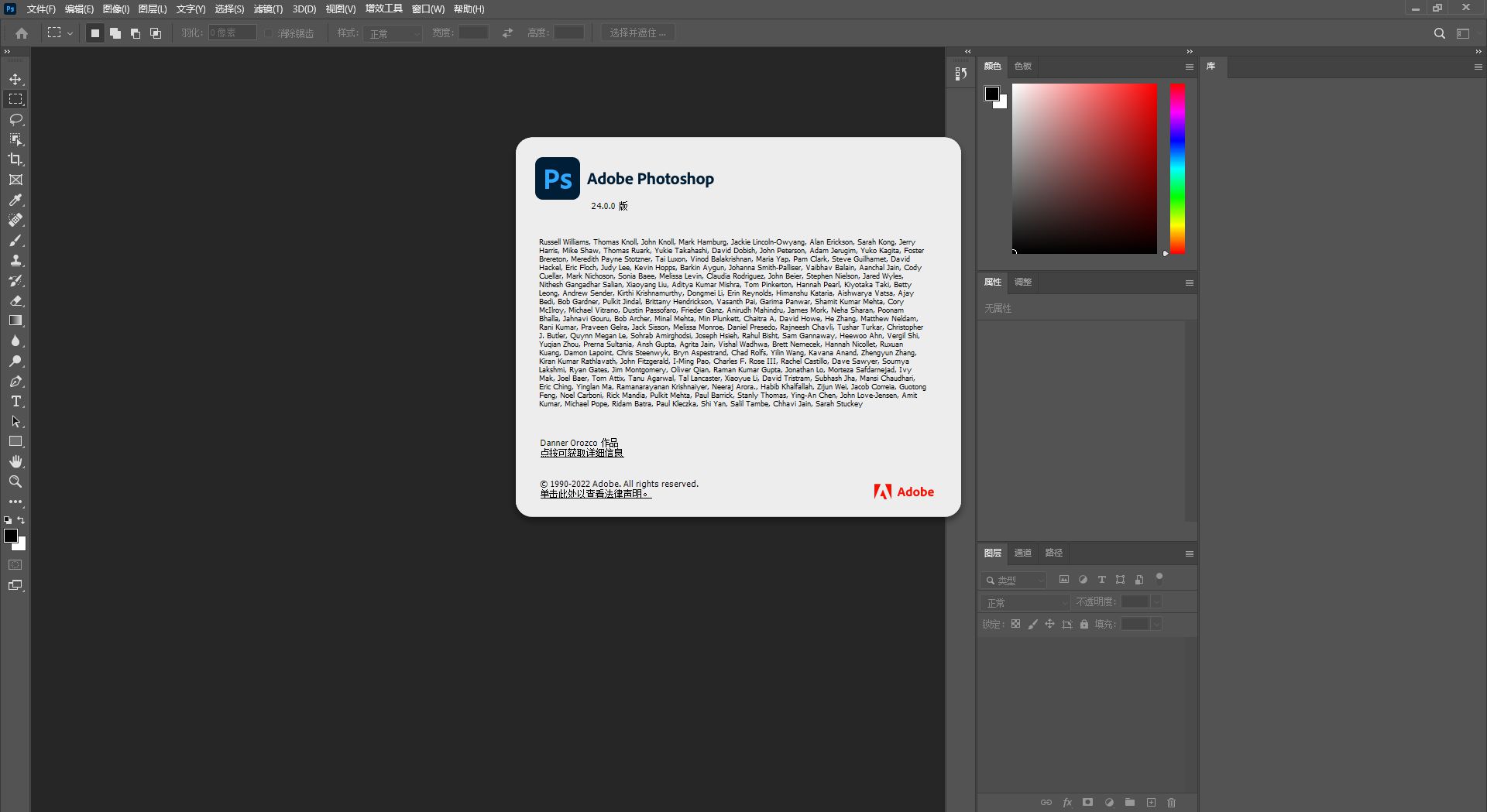
Task: Swap the width and height values
Action: click(x=507, y=33)
